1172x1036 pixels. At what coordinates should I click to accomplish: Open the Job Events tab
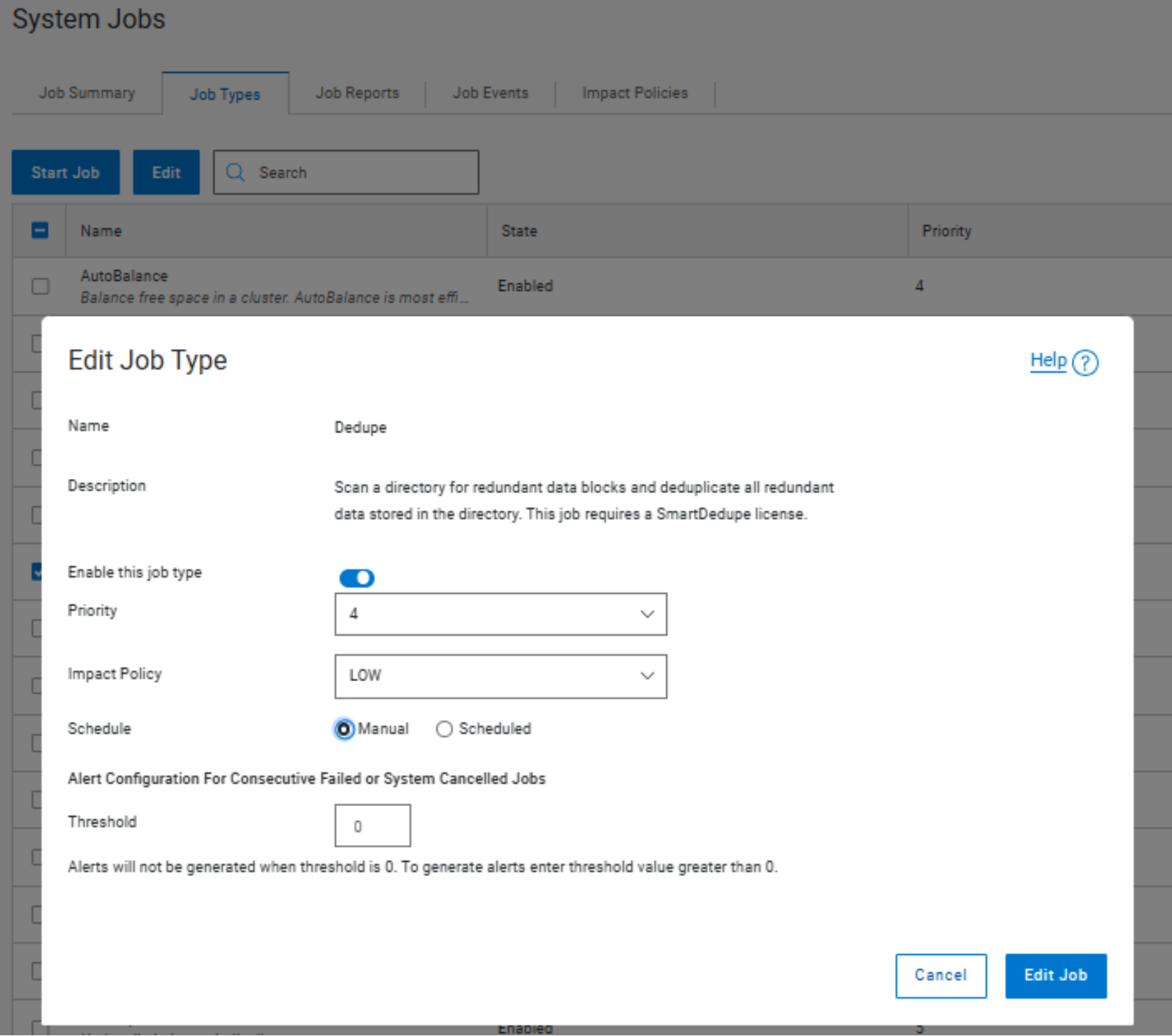pos(491,93)
